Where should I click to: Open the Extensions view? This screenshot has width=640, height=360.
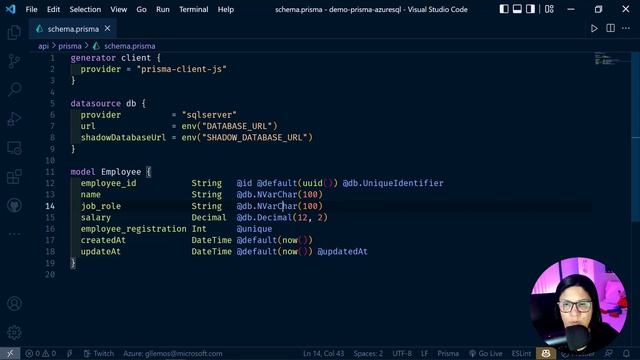[14, 177]
